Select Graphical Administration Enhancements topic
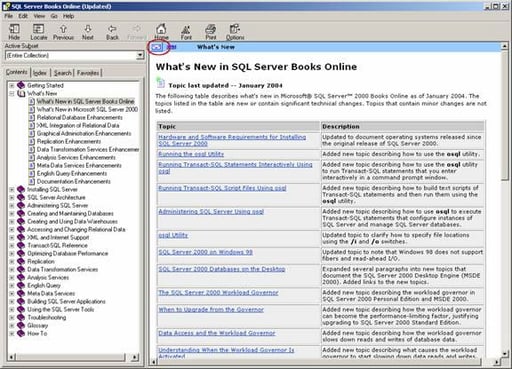 [x=84, y=133]
